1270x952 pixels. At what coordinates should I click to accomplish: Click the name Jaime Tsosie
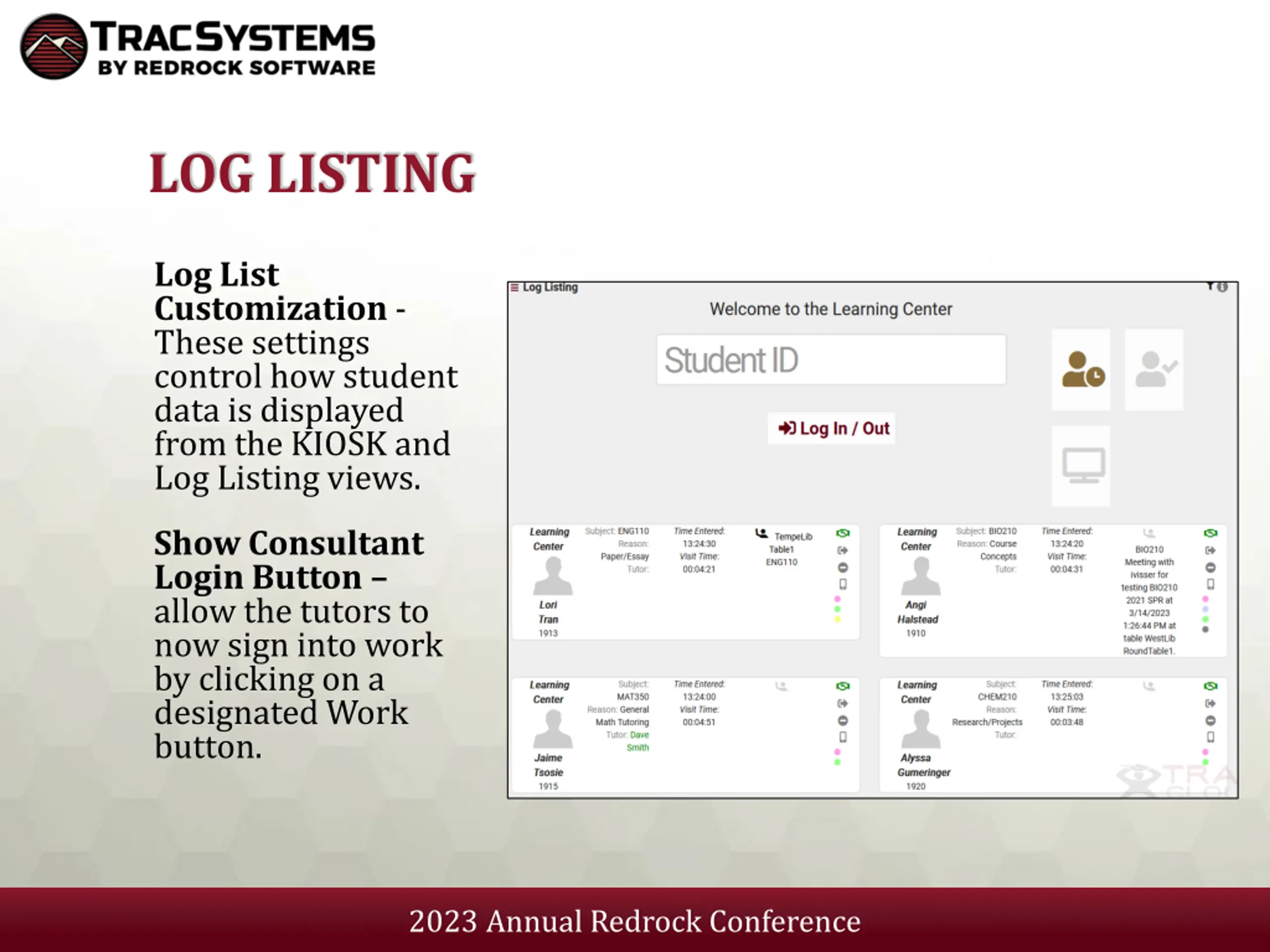(x=548, y=765)
